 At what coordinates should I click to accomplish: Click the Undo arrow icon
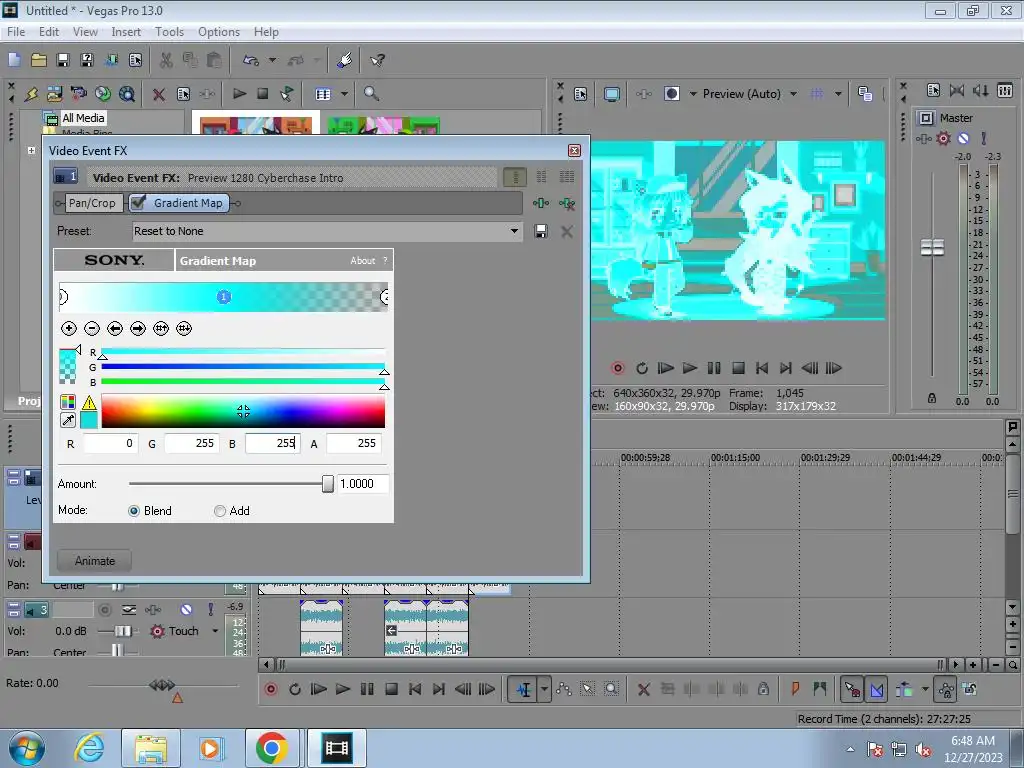(x=251, y=60)
